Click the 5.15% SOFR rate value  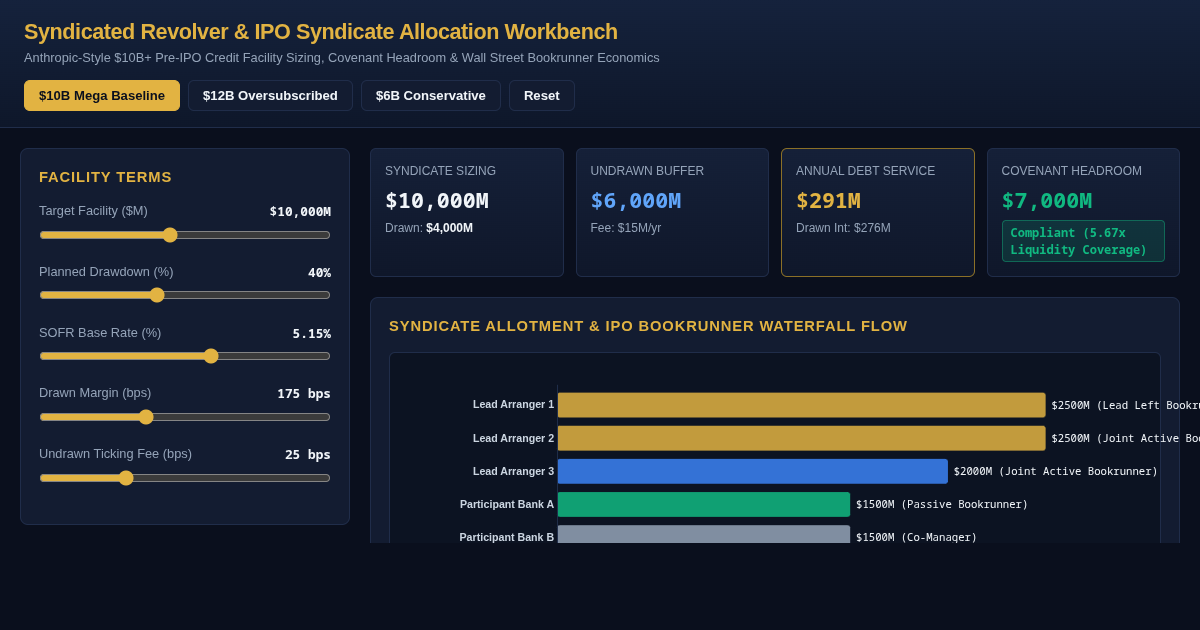tap(312, 333)
